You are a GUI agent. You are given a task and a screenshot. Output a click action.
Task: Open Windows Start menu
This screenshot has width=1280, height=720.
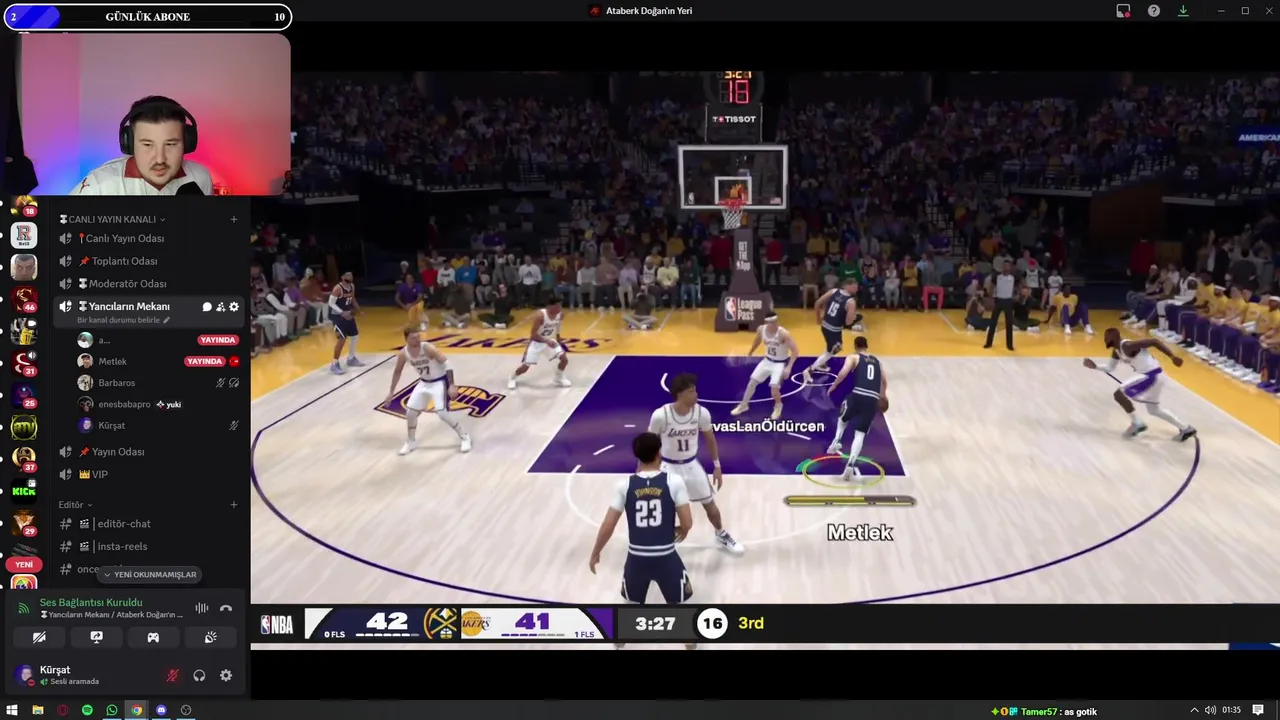[12, 710]
